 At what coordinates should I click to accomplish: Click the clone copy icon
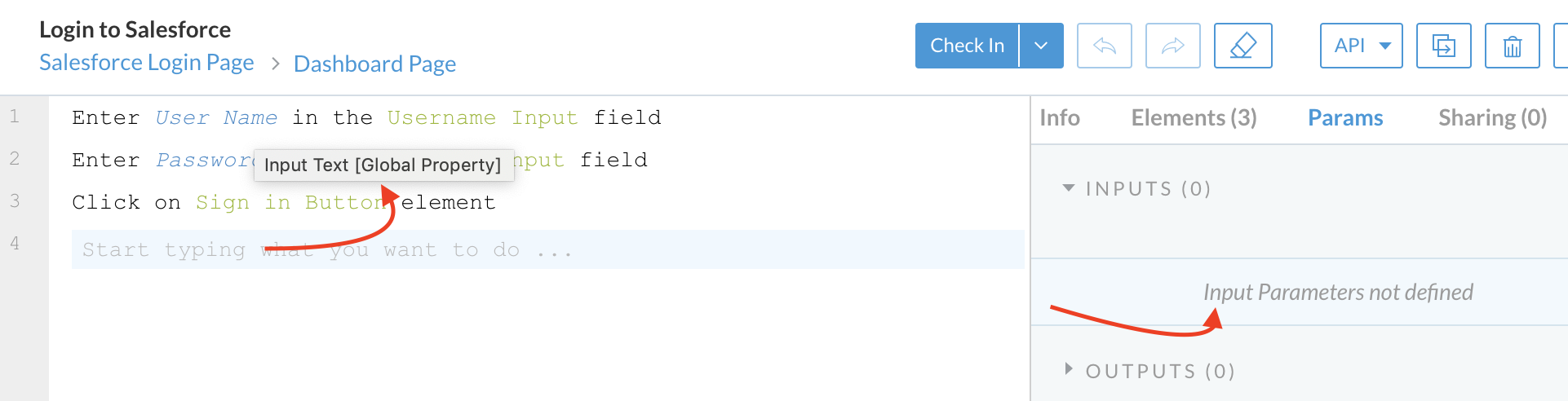click(x=1444, y=46)
